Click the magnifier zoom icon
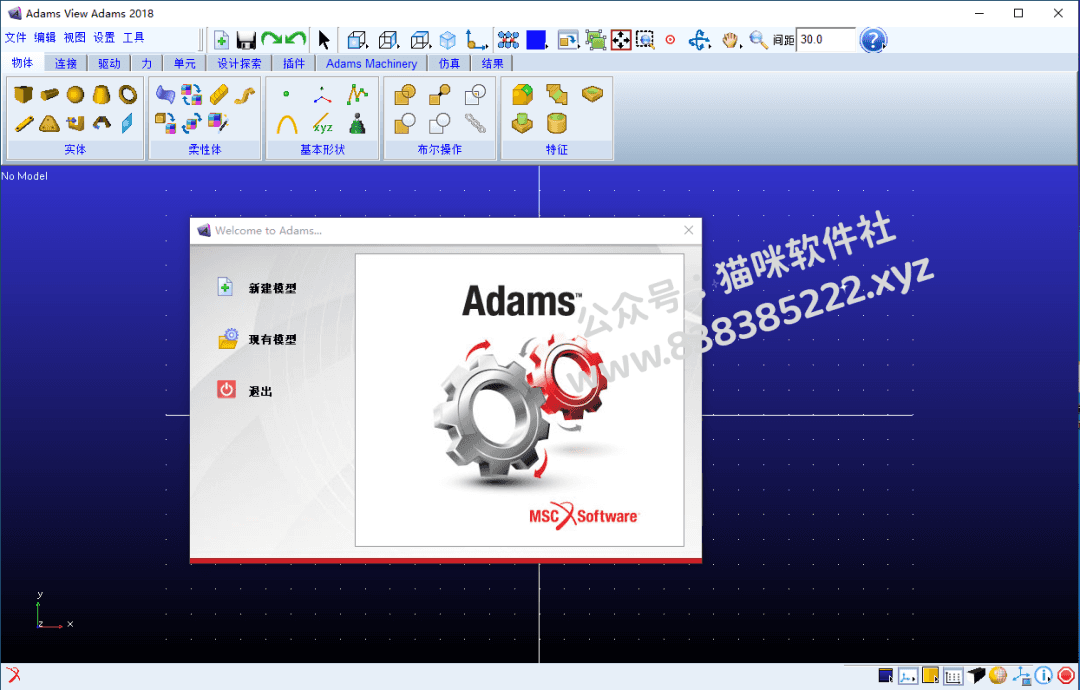 click(x=758, y=40)
